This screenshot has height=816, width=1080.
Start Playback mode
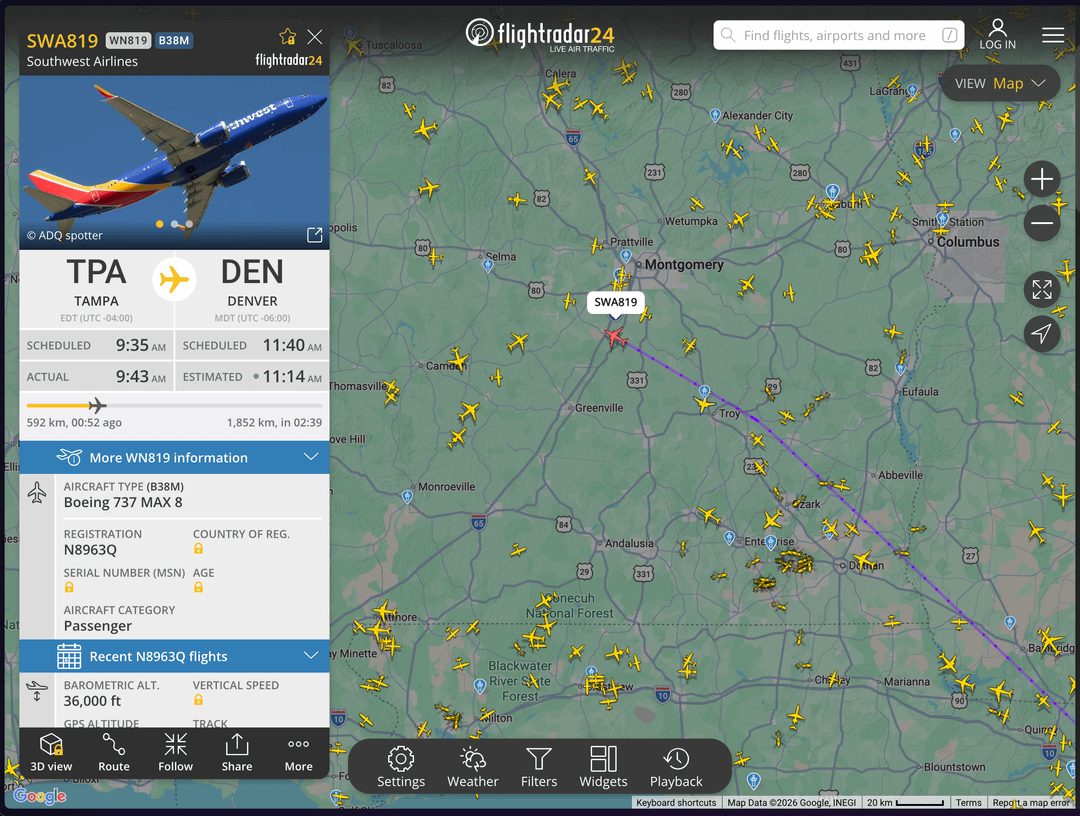[676, 767]
